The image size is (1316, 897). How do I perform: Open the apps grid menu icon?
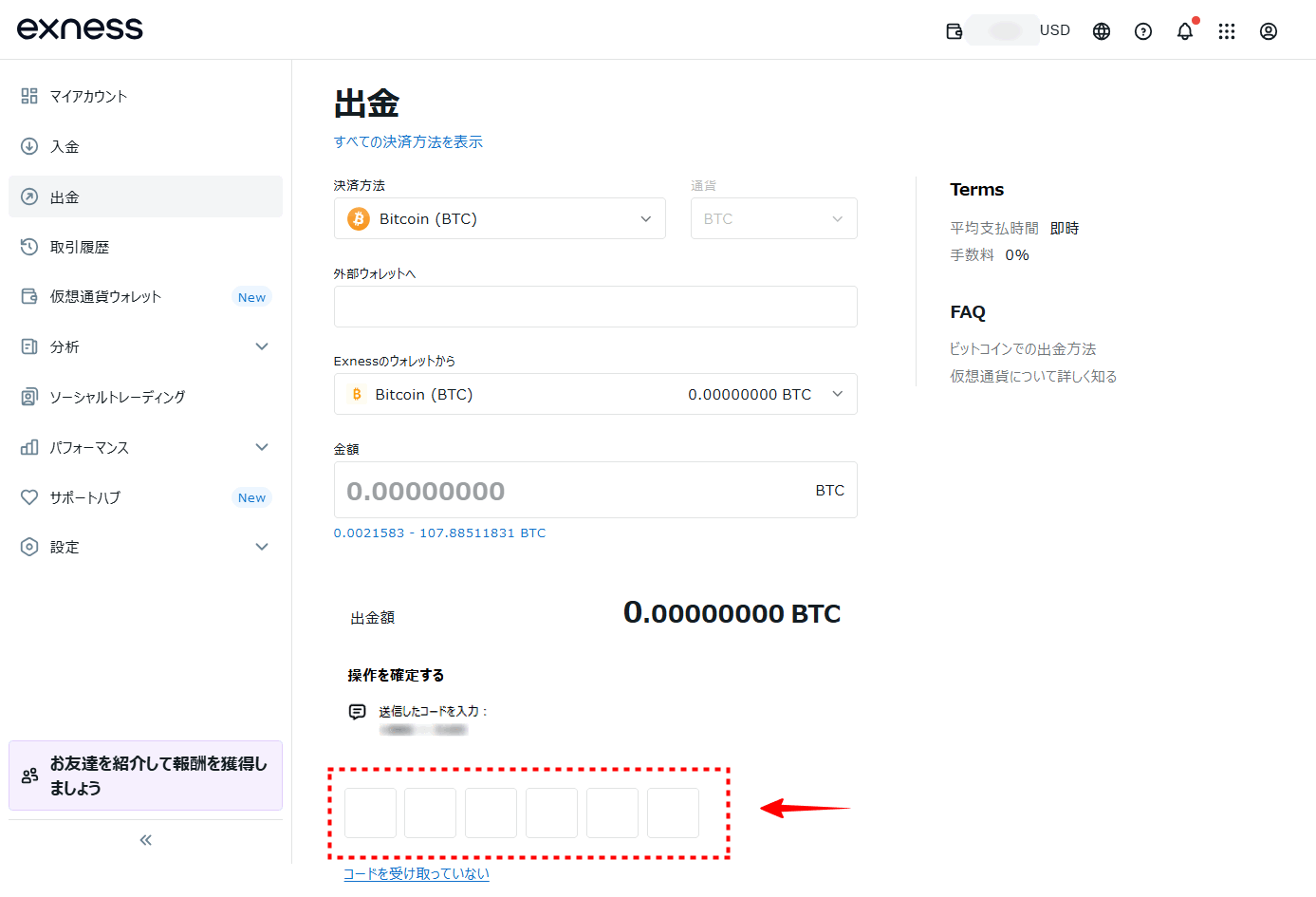(x=1227, y=31)
